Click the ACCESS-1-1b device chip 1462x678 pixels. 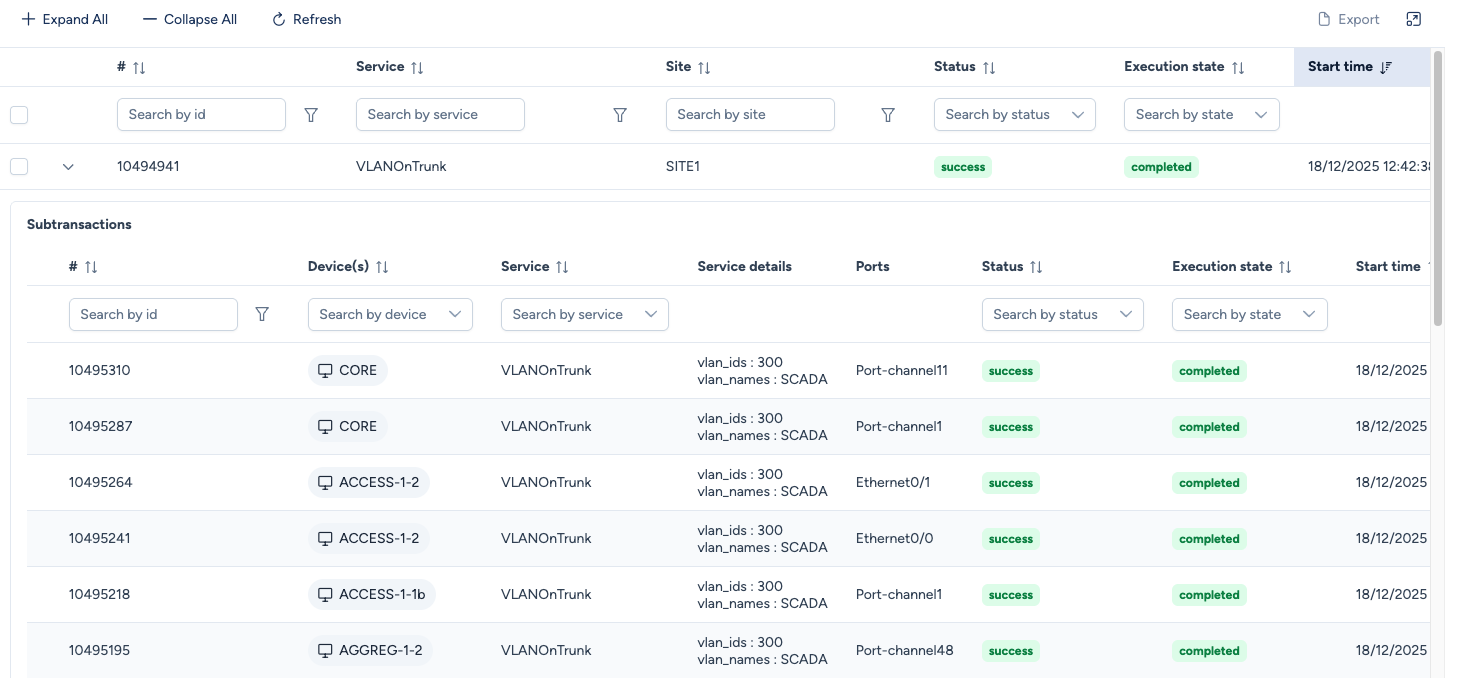[x=371, y=595]
